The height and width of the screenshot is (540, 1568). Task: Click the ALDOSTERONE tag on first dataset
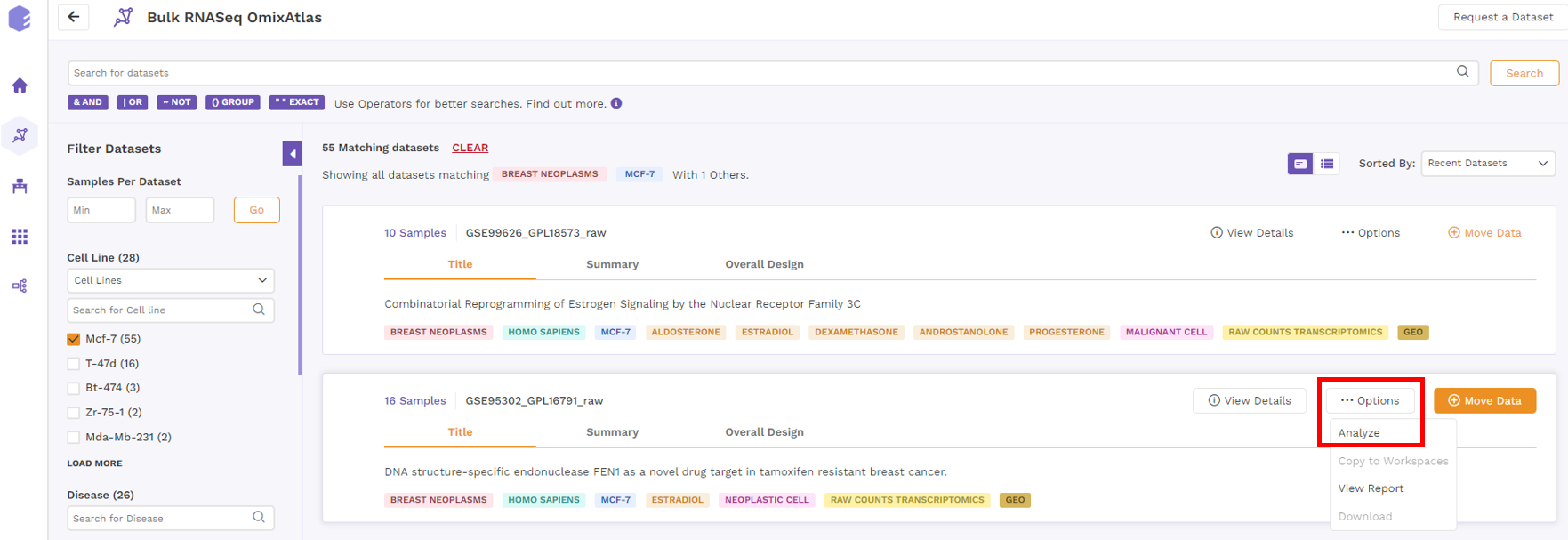point(686,332)
